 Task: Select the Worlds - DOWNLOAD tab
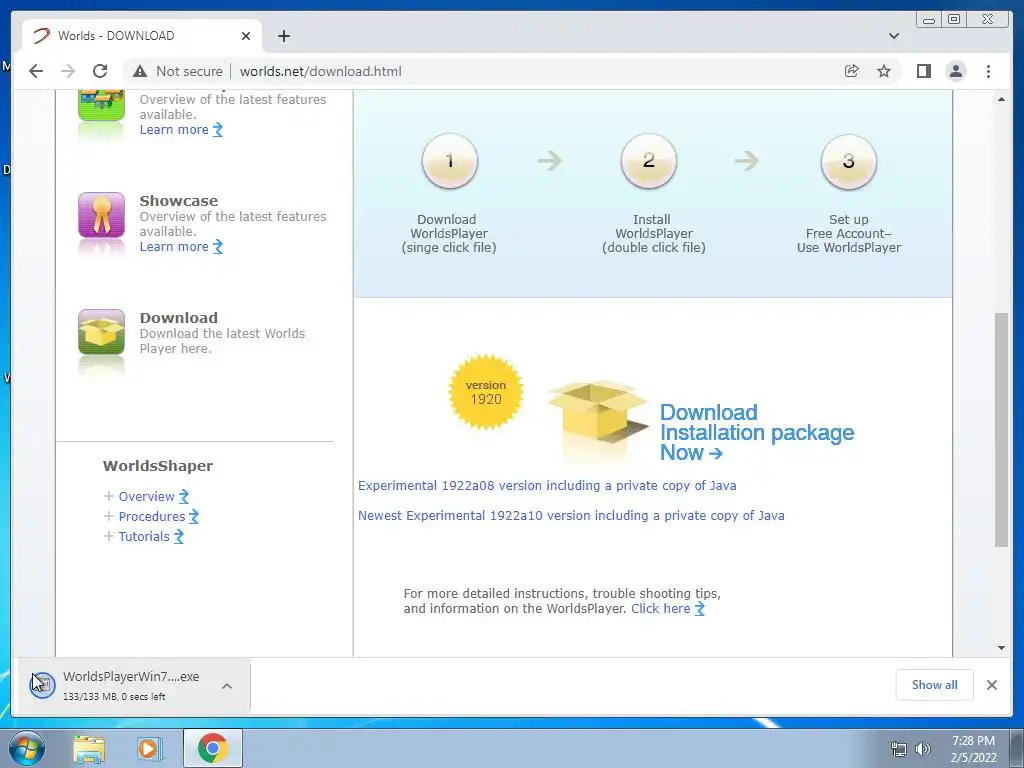point(142,36)
